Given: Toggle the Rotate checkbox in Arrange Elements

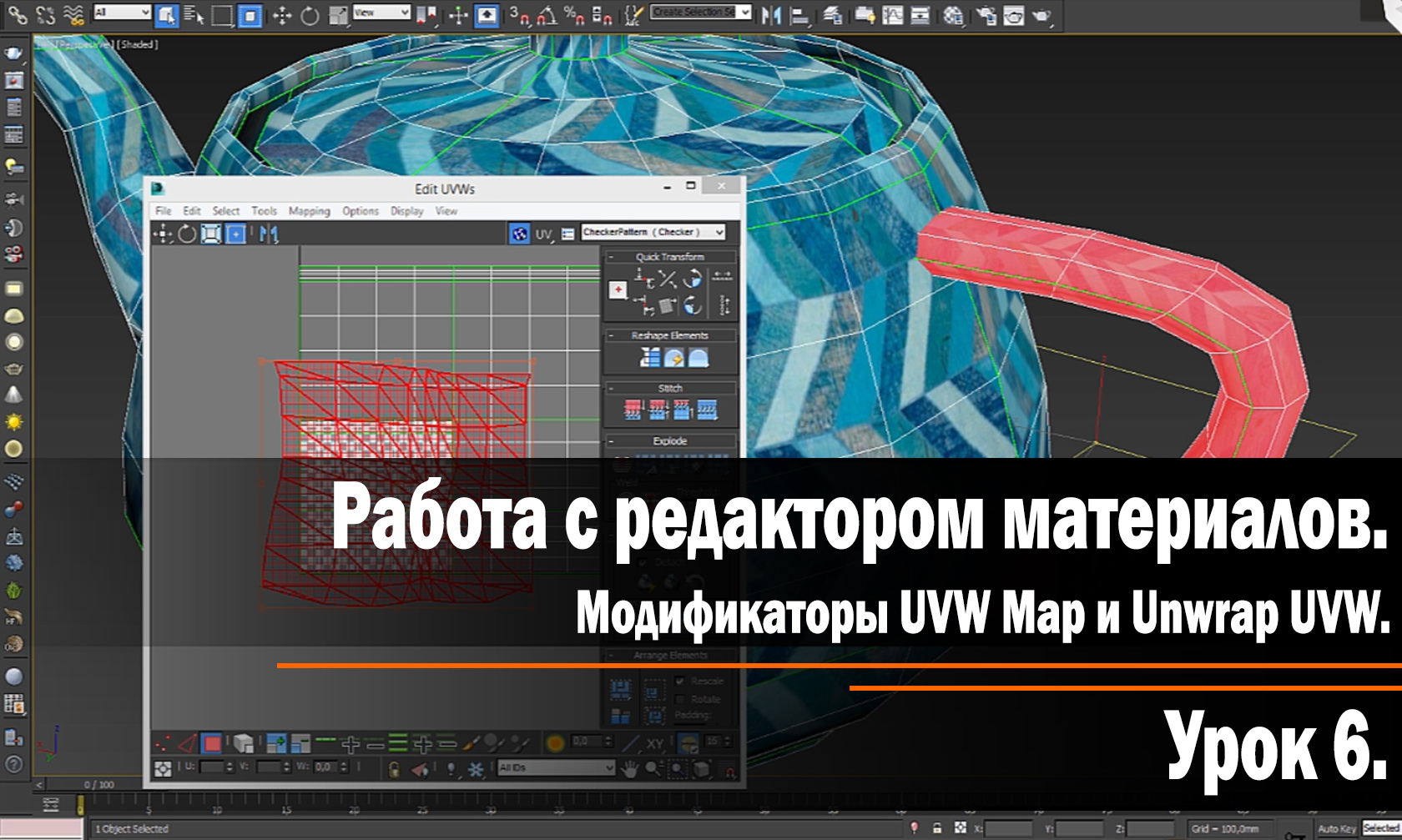Looking at the screenshot, I should coord(679,700).
